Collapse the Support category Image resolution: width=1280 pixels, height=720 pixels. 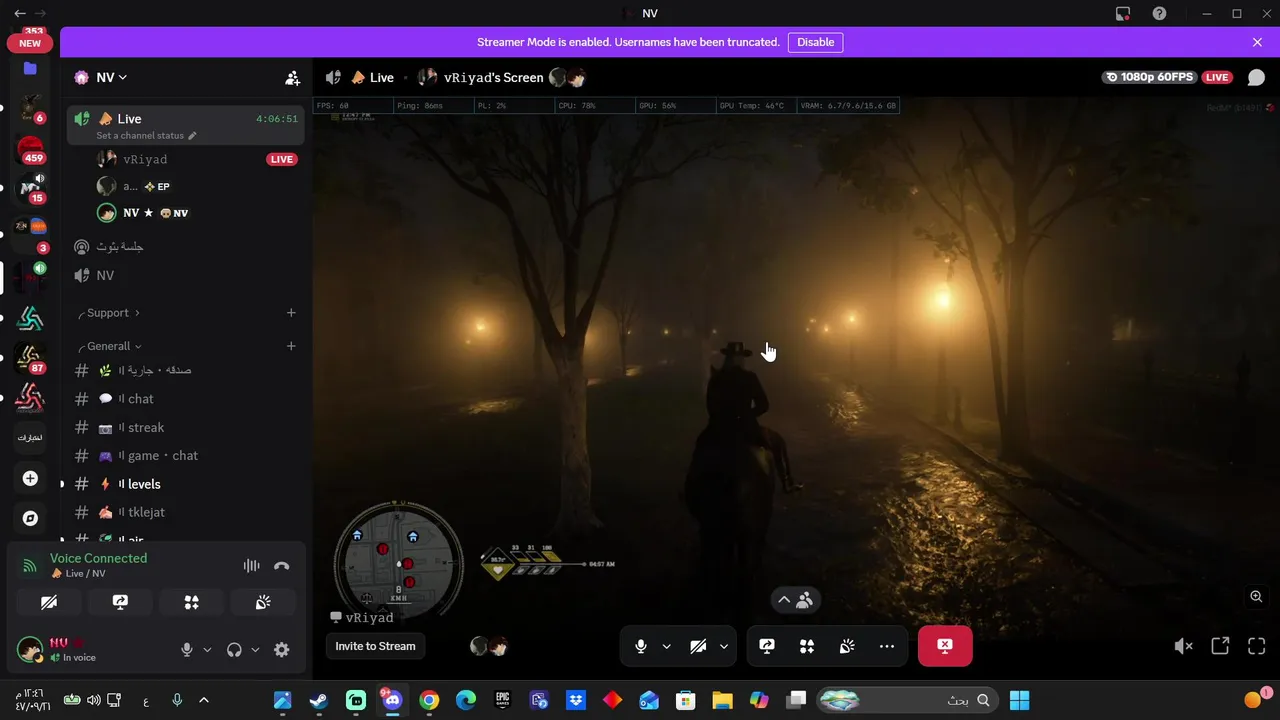tap(112, 313)
